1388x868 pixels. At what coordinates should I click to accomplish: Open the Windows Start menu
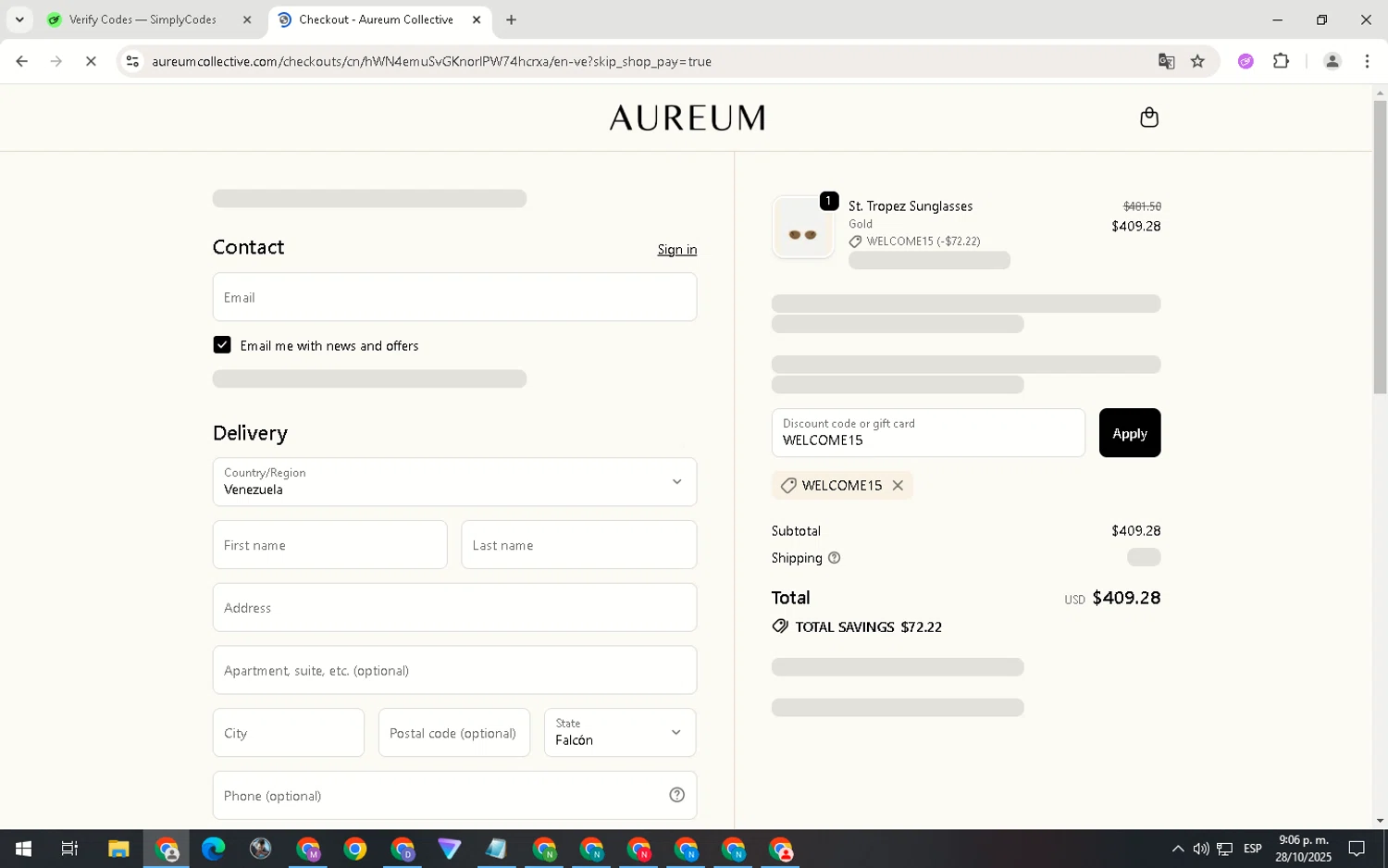23,849
